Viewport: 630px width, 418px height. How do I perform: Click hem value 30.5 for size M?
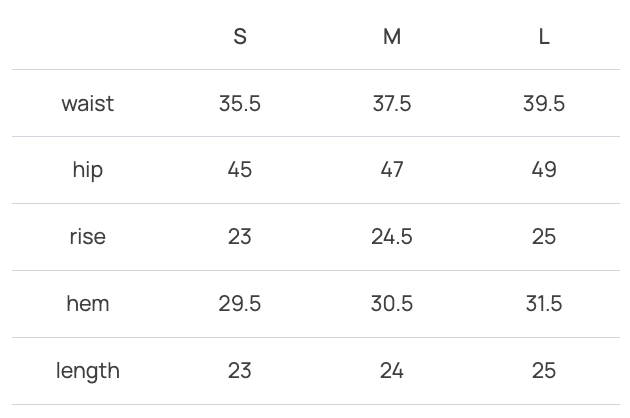(x=392, y=304)
